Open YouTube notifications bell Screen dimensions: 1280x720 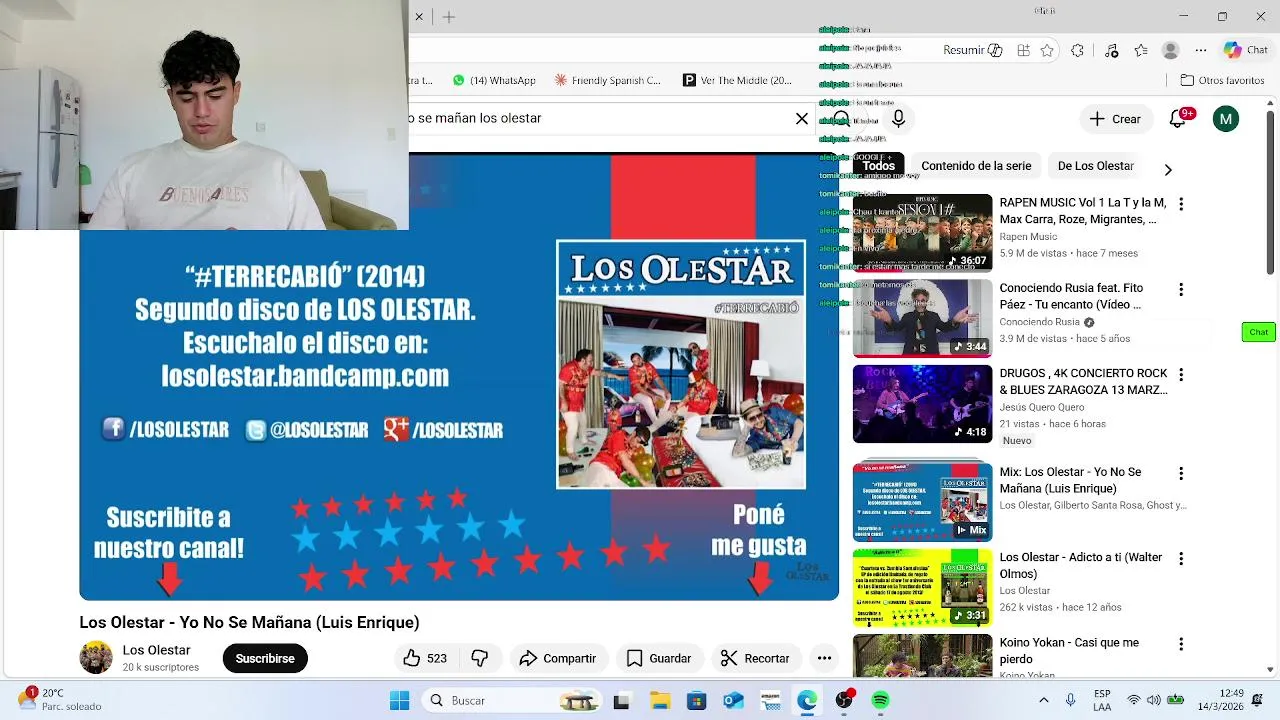coord(1179,118)
